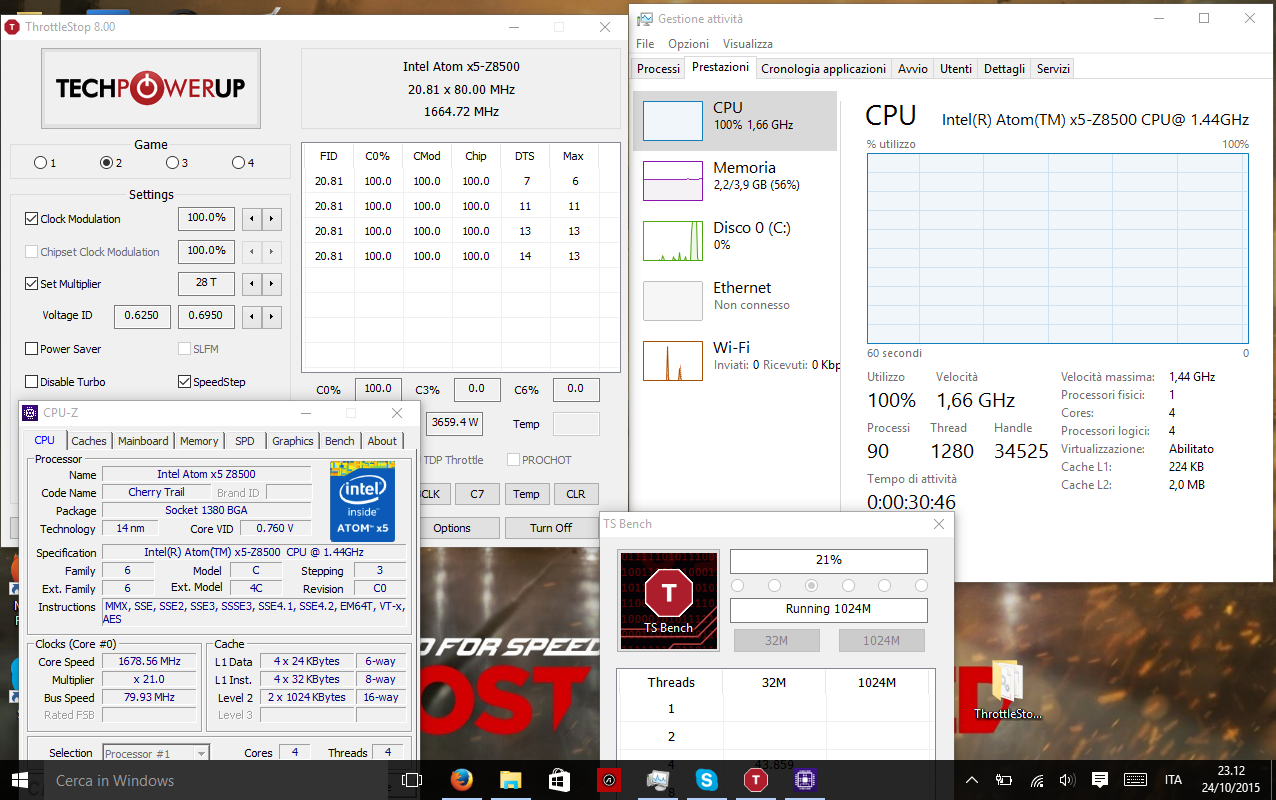Click the red taskbar icon next to Store
This screenshot has height=800, width=1276.
coord(609,780)
